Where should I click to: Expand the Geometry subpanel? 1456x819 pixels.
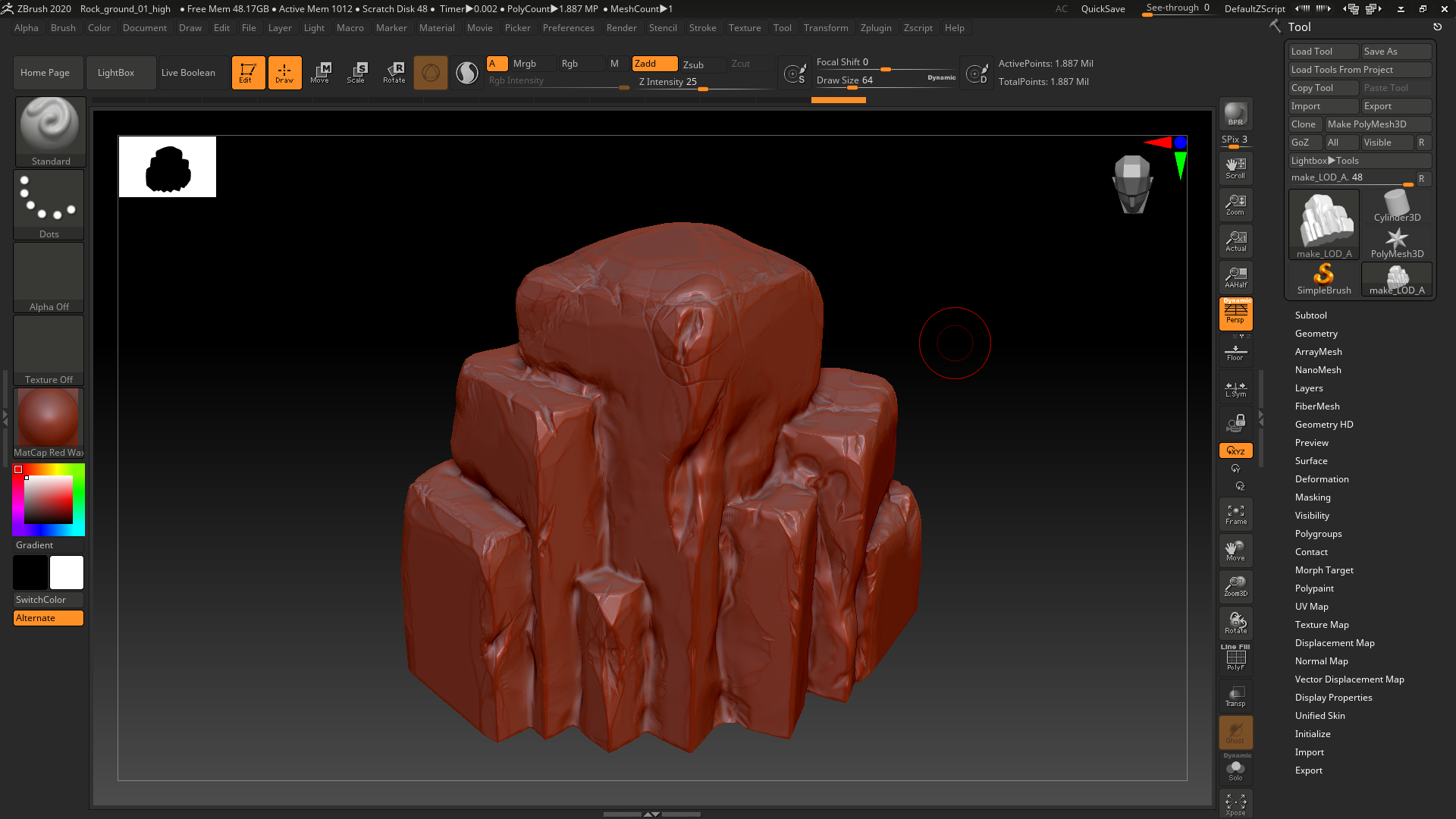(x=1316, y=333)
